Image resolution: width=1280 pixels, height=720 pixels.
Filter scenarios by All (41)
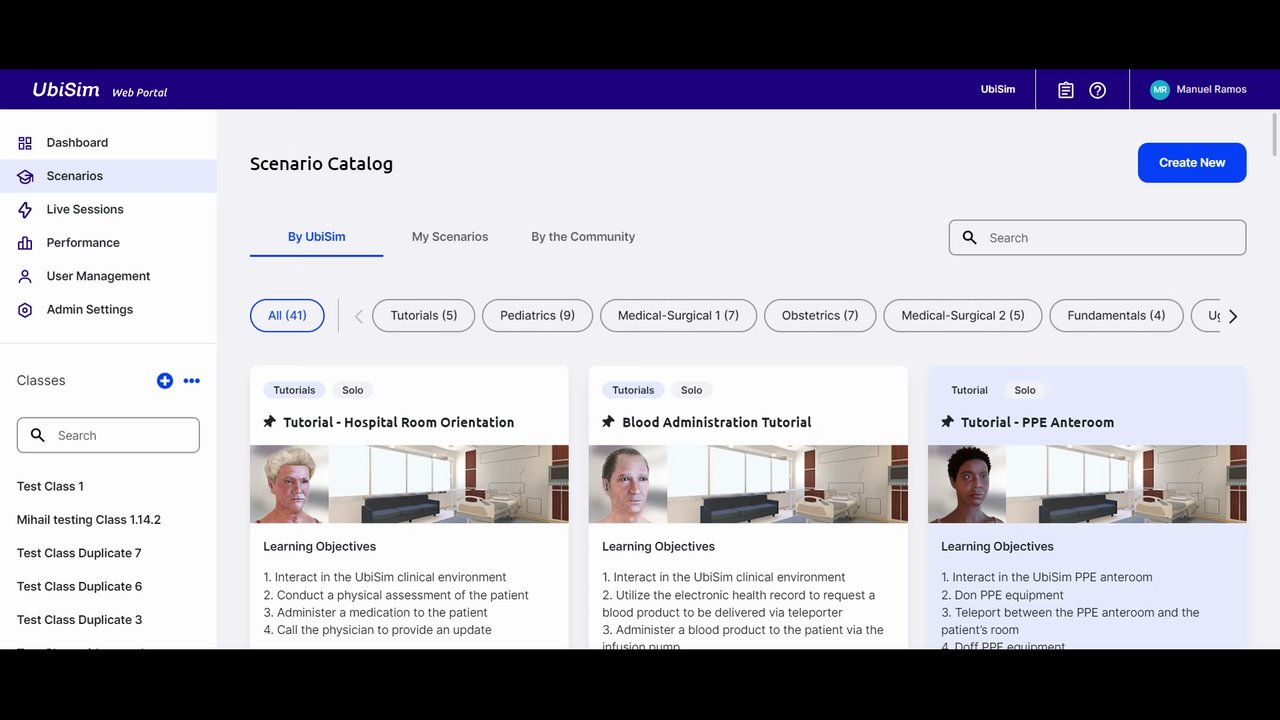coord(287,315)
